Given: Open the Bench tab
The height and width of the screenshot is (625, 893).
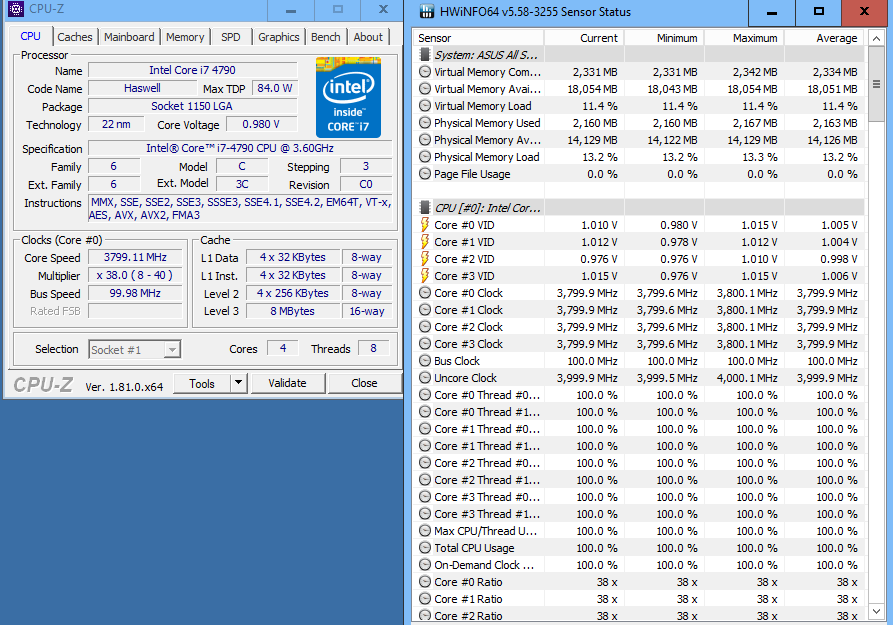Looking at the screenshot, I should 326,37.
